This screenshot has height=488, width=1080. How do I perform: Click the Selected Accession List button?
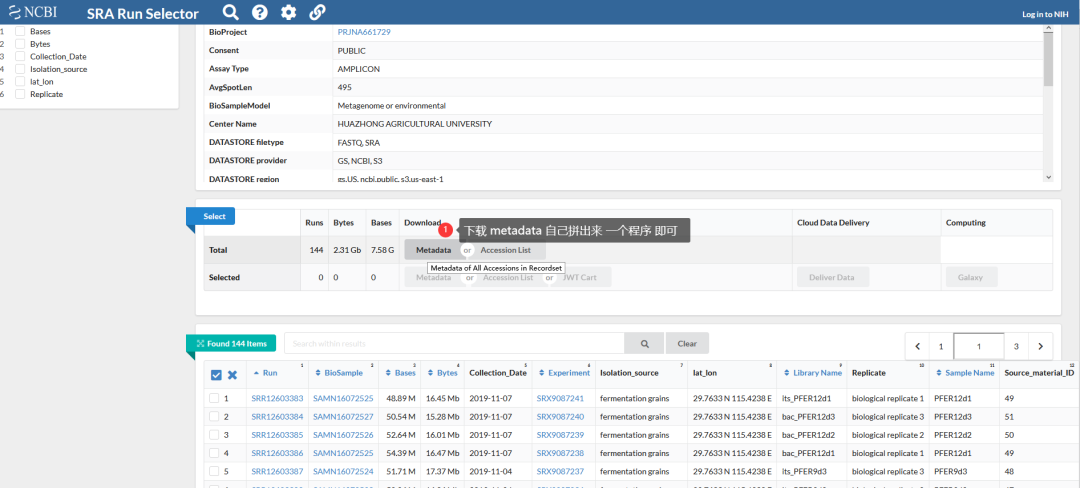pos(508,277)
